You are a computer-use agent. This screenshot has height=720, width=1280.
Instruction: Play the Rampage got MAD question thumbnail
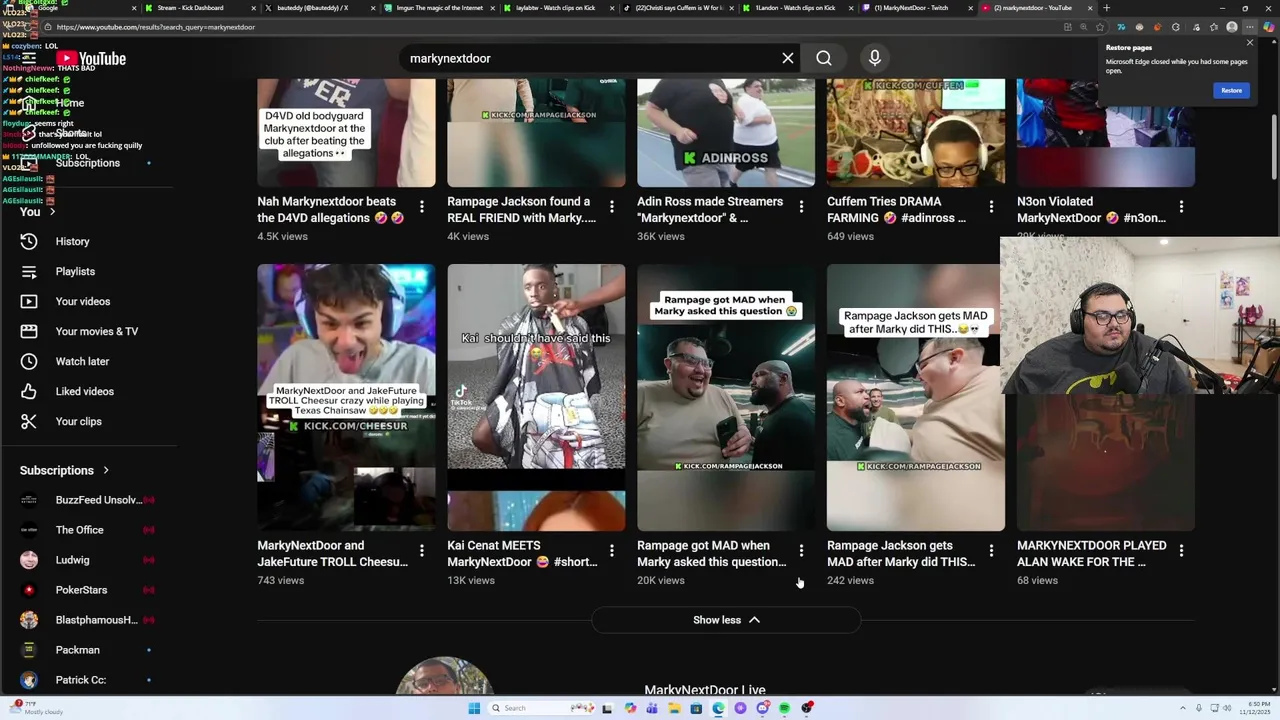click(x=726, y=397)
